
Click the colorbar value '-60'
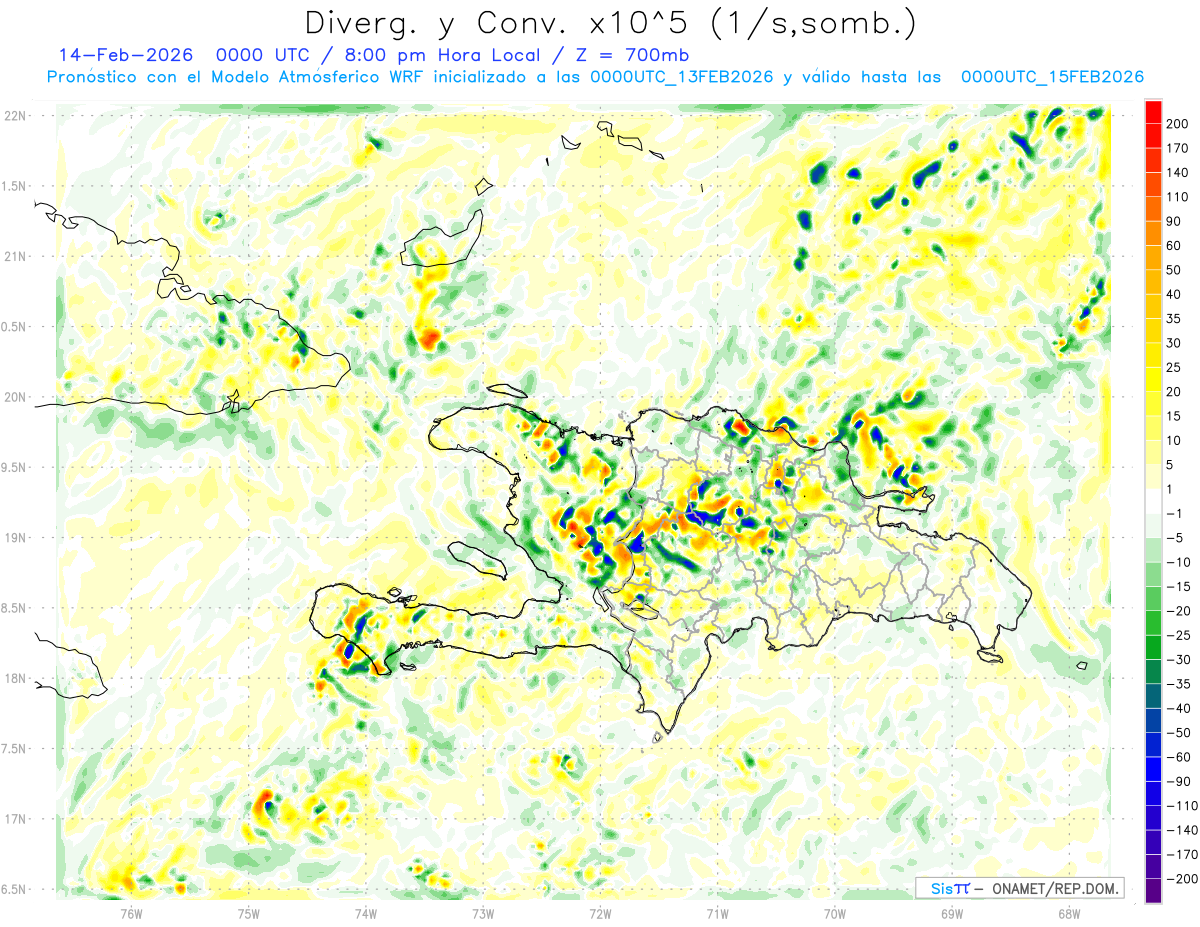[x=1179, y=757]
